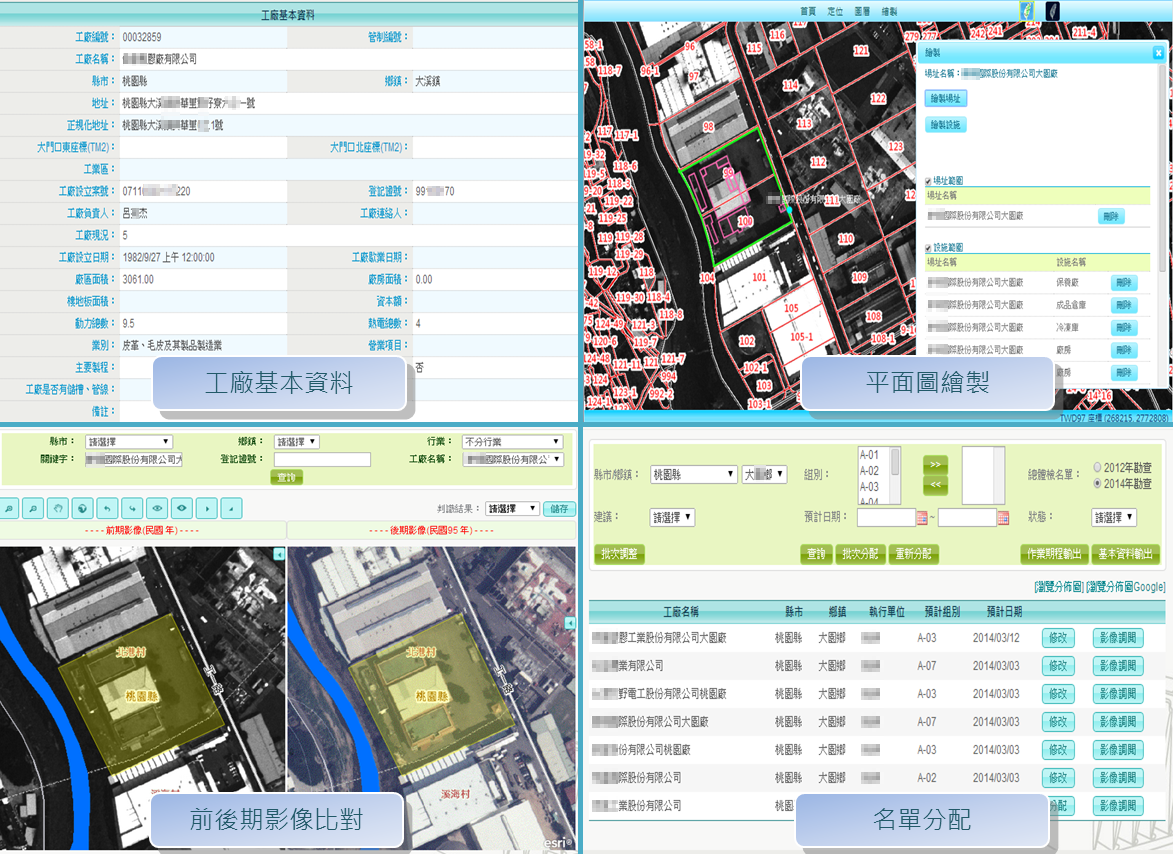The width and height of the screenshot is (1173, 854).
Task: Open the 圖層 menu item
Action: click(862, 11)
